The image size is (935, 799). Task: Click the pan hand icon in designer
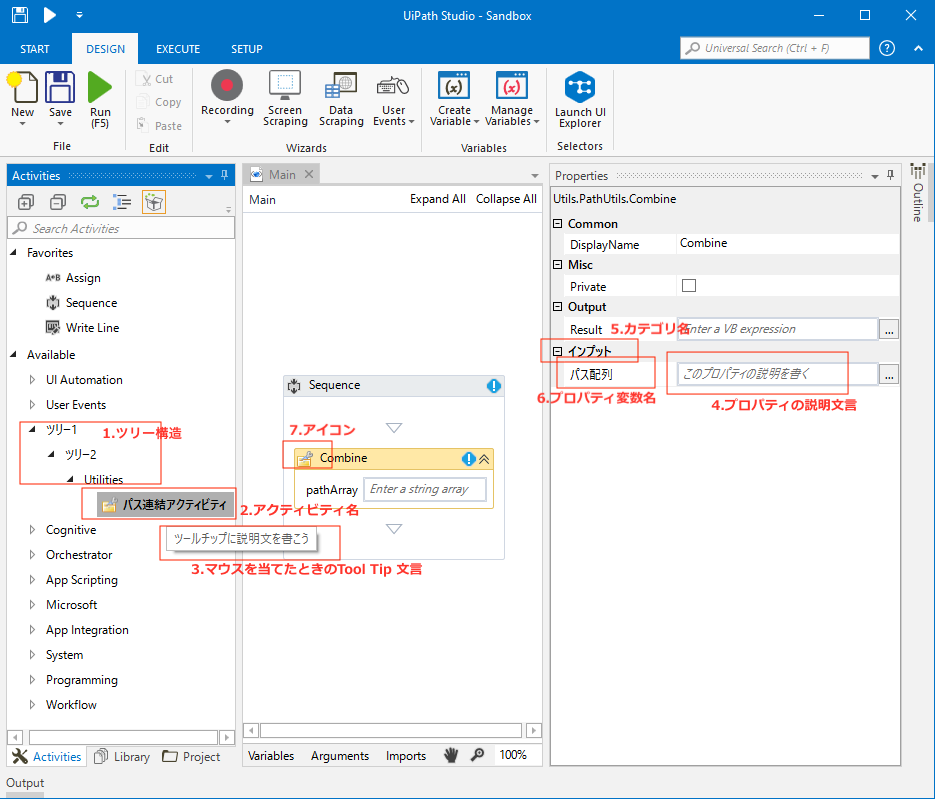[x=451, y=755]
